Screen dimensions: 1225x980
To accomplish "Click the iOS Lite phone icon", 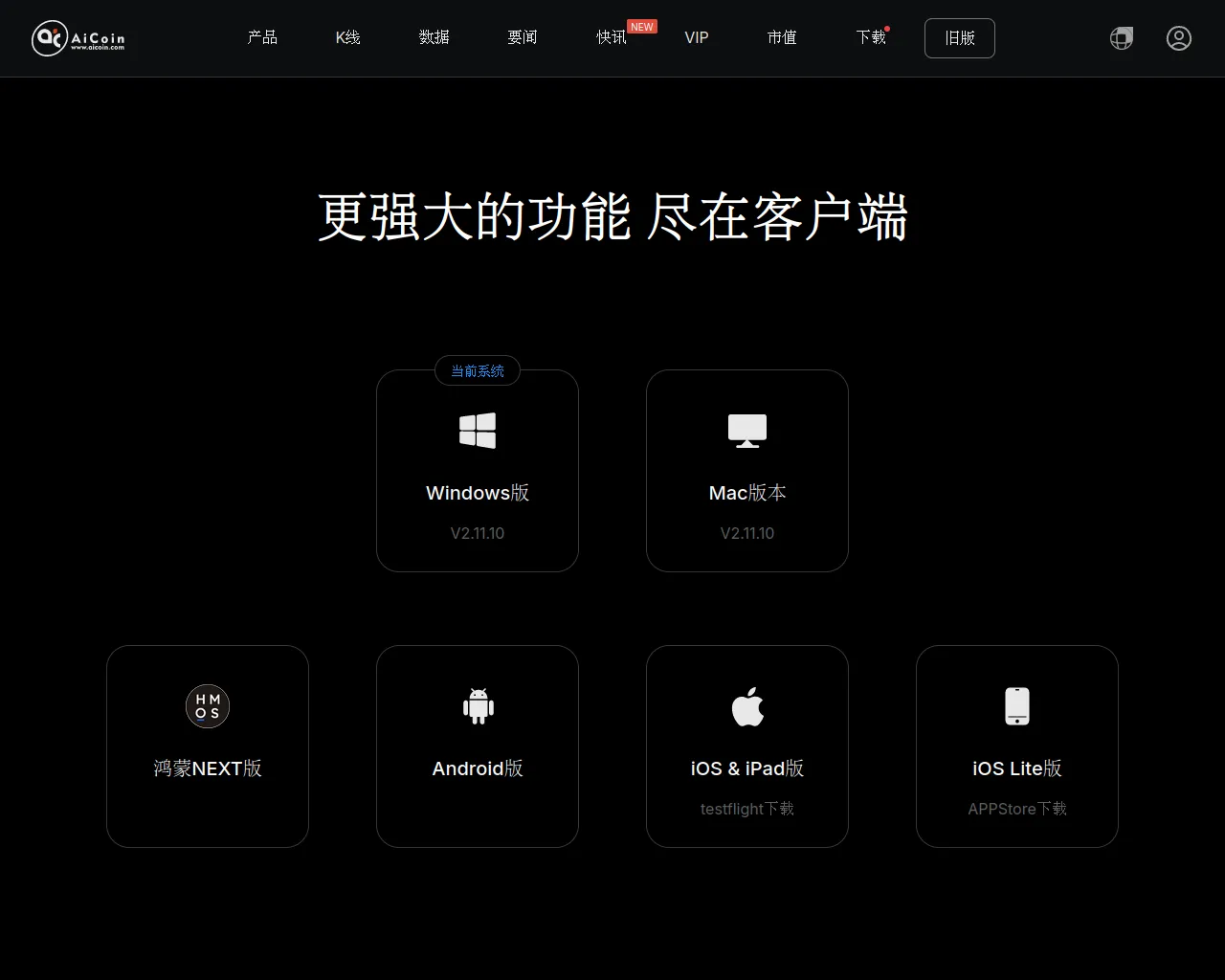I will [x=1017, y=706].
